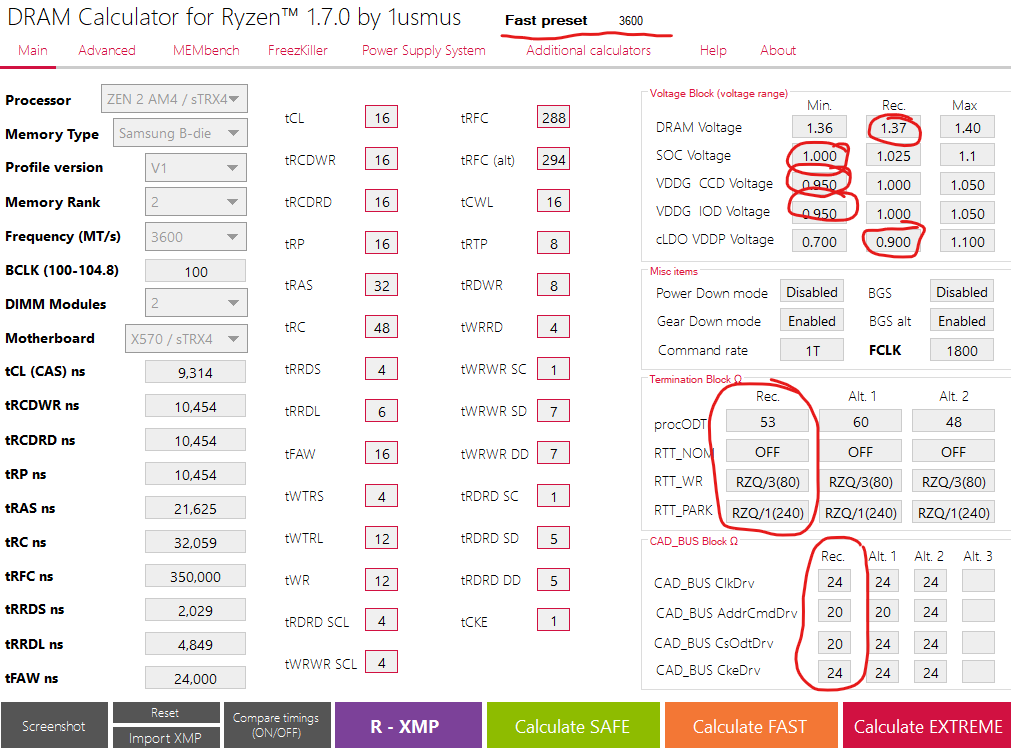Click DRAM Voltage Rec. value 1.37
Image resolution: width=1011 pixels, height=750 pixels.
tap(893, 128)
